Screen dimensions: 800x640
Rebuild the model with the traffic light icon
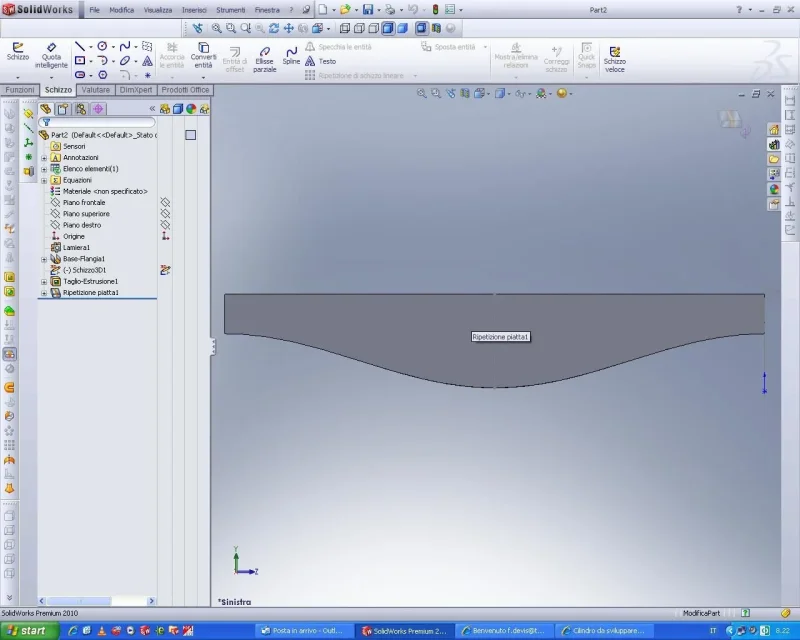pos(435,10)
